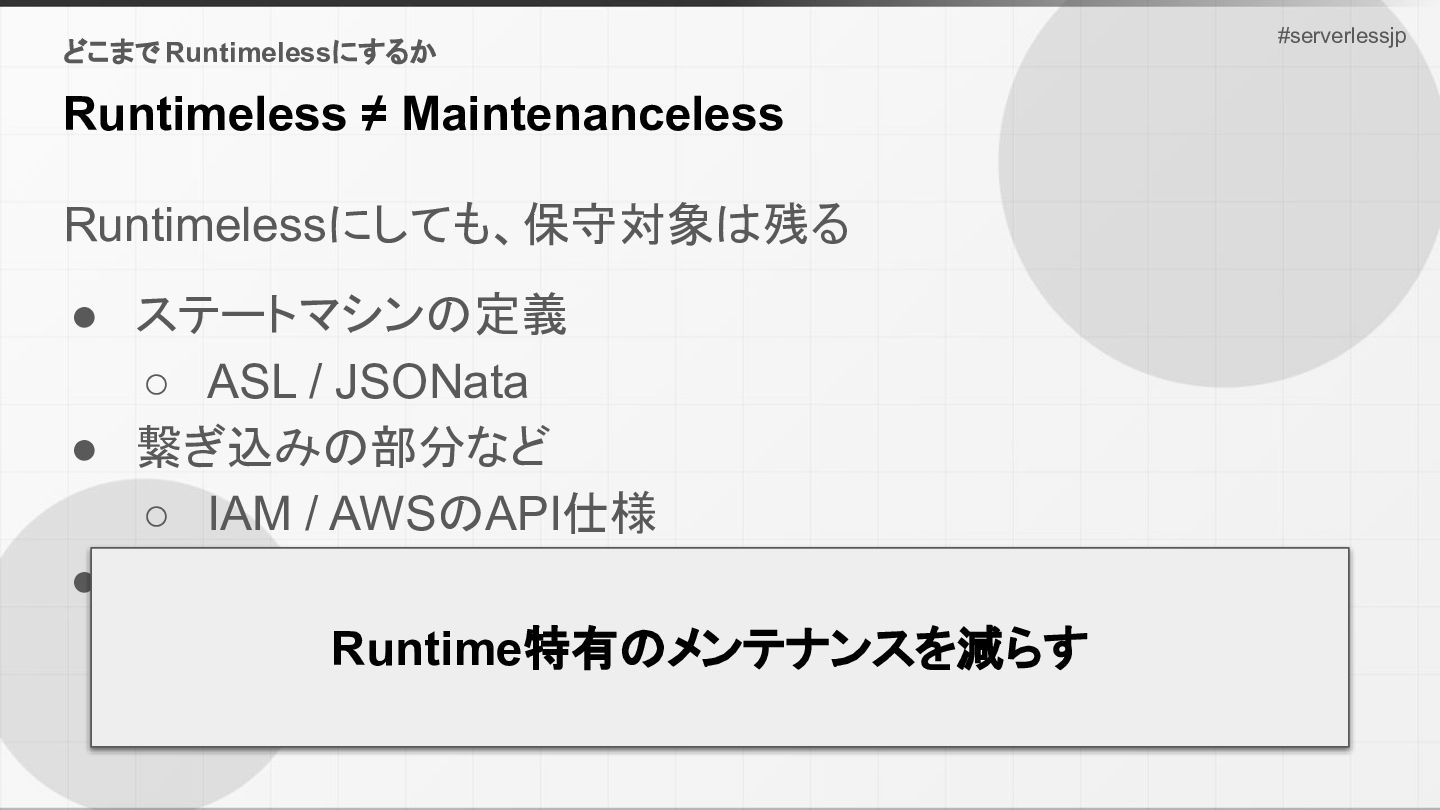Click the word Maintenanceless in heading
This screenshot has width=1440, height=810.
click(x=592, y=114)
